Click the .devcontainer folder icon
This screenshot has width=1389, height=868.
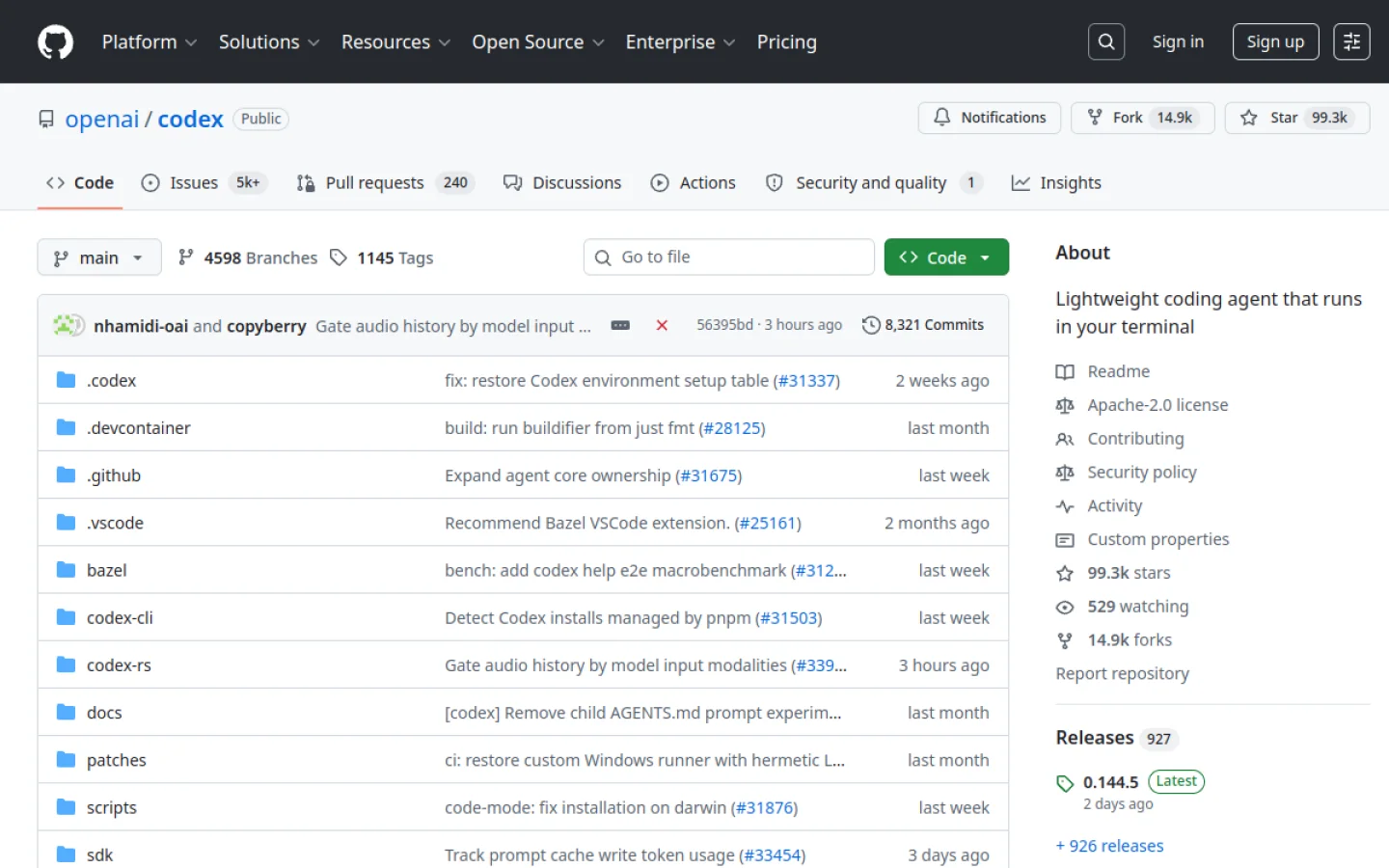(66, 427)
